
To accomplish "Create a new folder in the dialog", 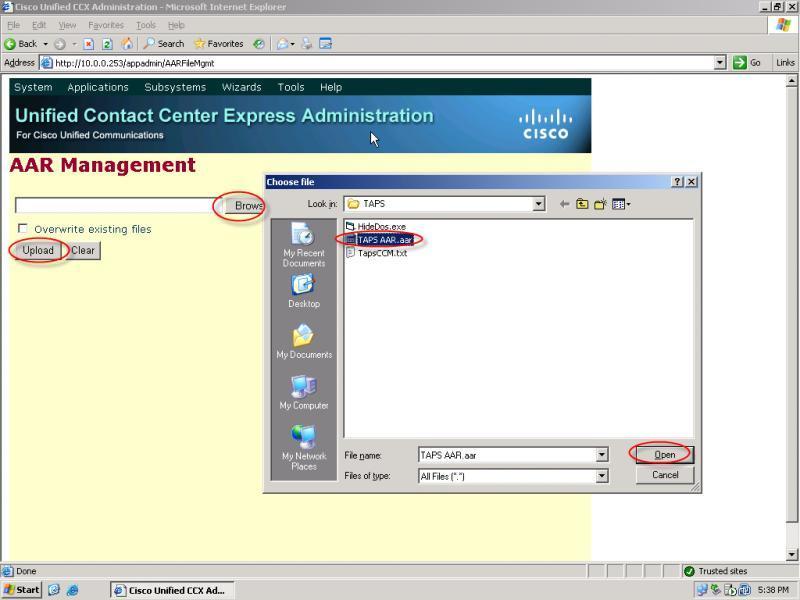I will [x=601, y=204].
